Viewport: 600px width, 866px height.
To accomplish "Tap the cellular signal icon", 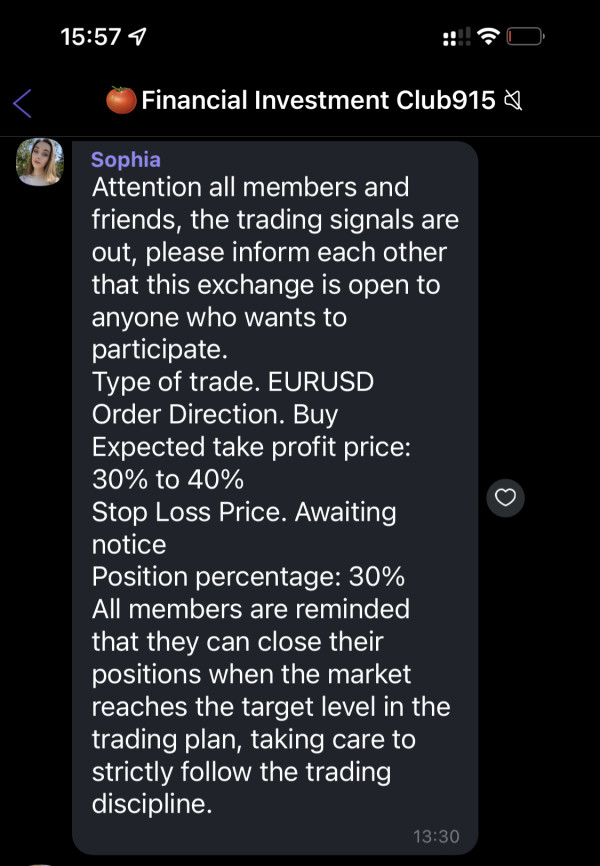I will tap(456, 37).
